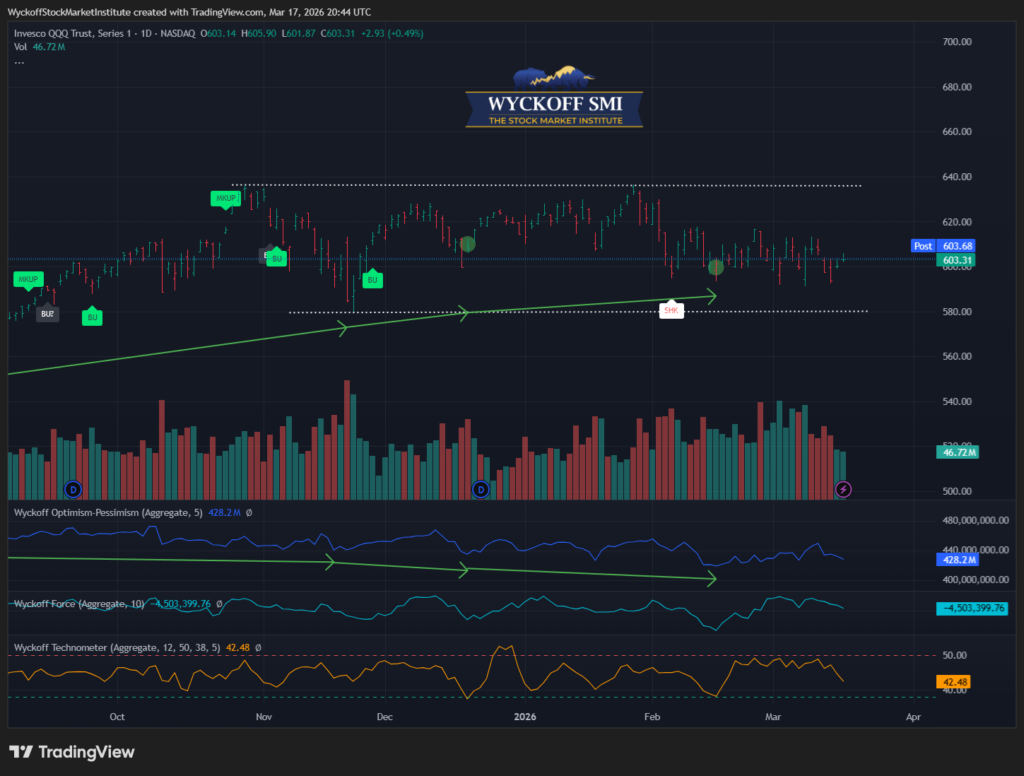Click the Wyckoff Optimism-Pessimism indicator title

click(108, 513)
